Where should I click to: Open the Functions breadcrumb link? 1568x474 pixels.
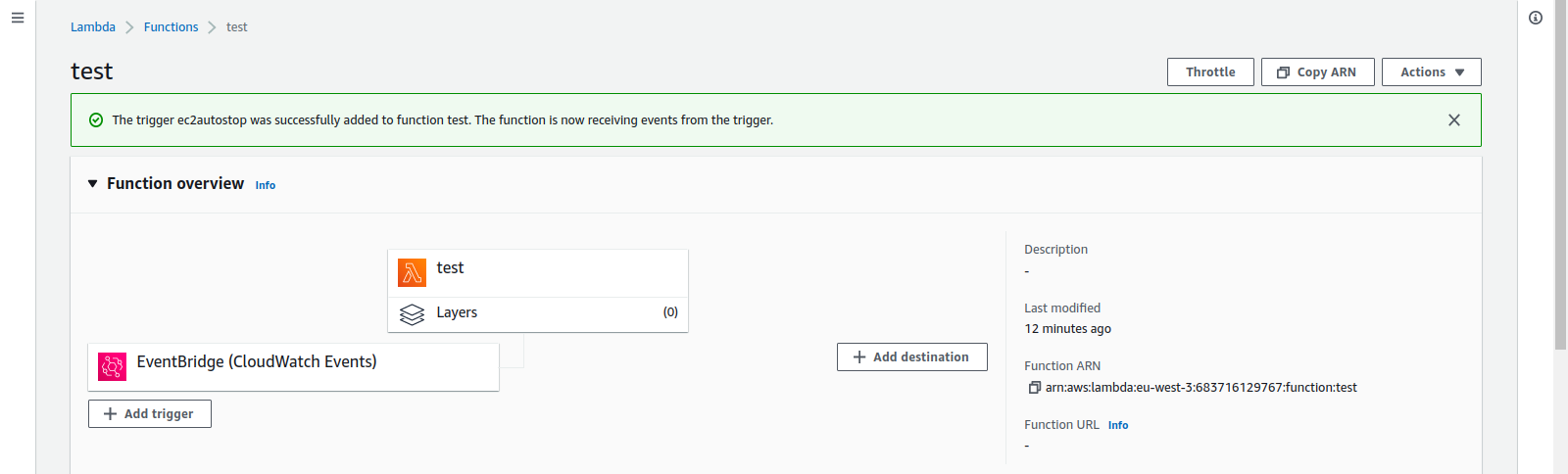pos(171,27)
